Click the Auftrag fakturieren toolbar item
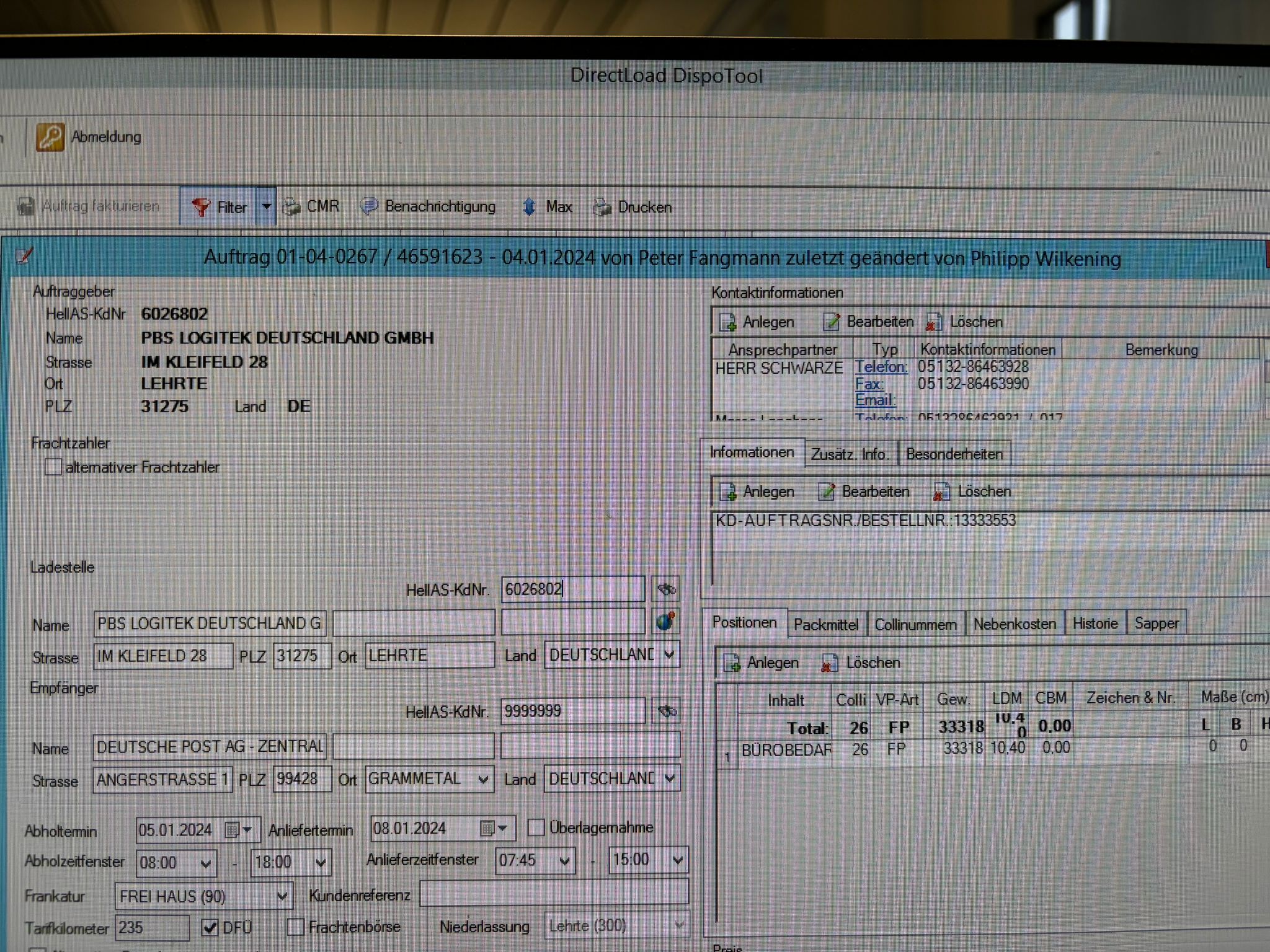 (89, 206)
